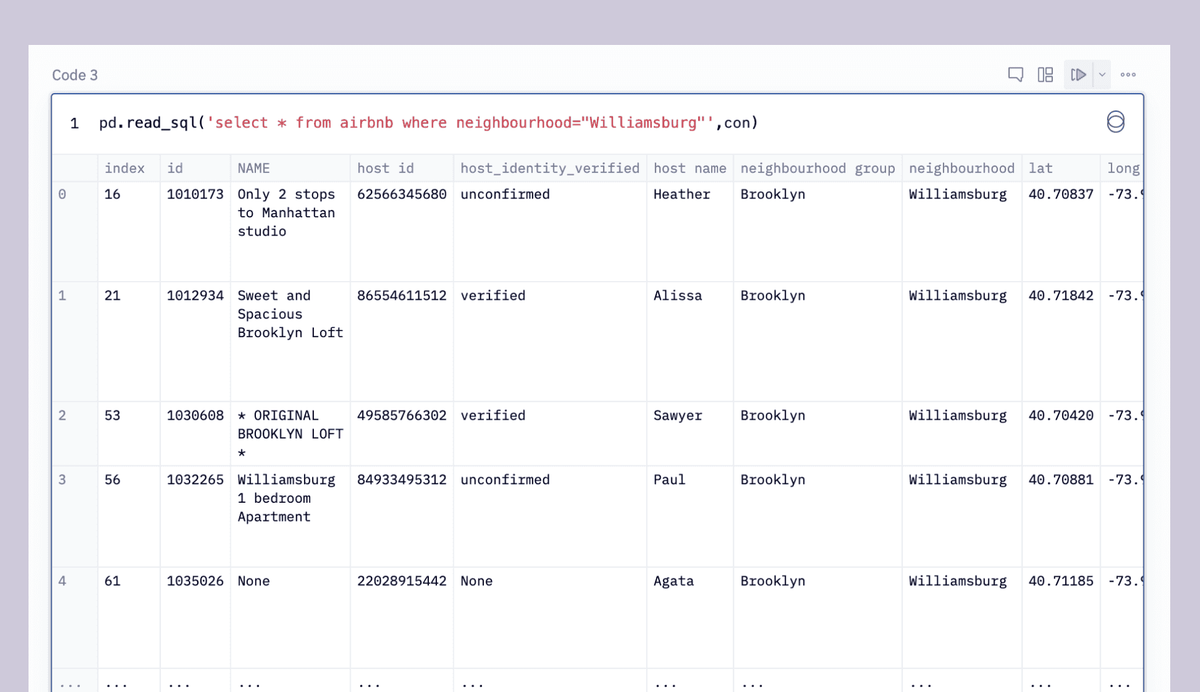Click the circular AI assist icon
The height and width of the screenshot is (692, 1200).
coord(1116,122)
